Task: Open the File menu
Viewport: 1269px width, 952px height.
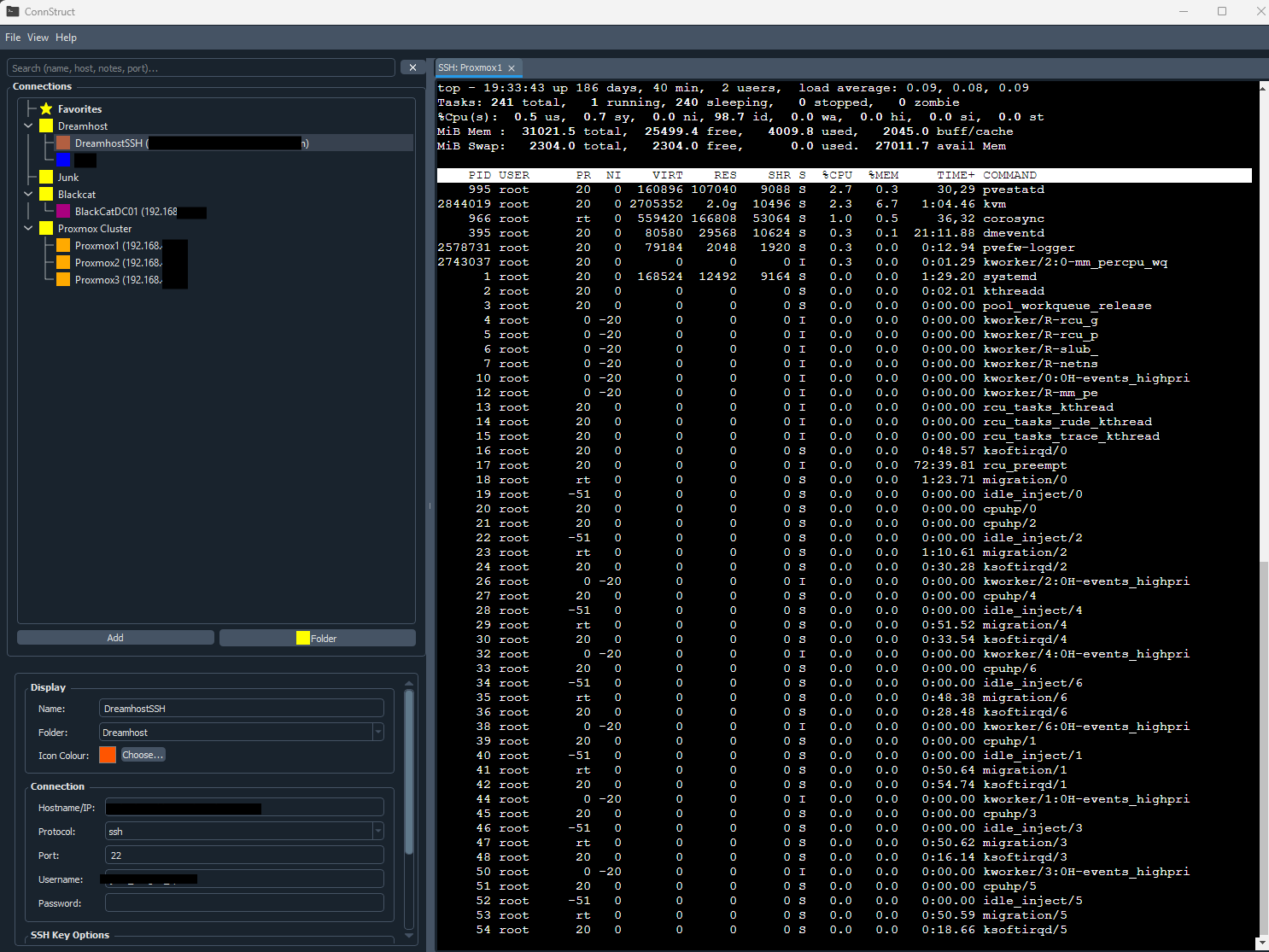Action: click(13, 38)
